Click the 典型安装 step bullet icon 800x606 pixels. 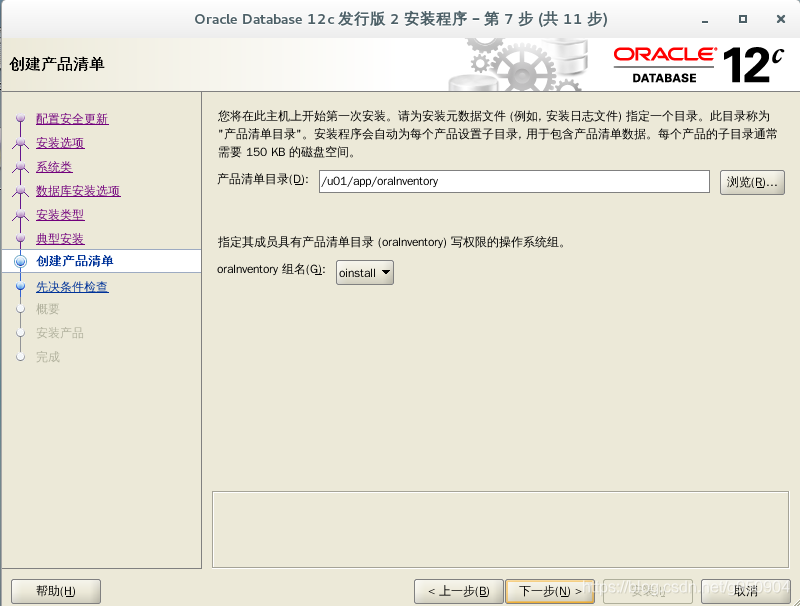pos(20,238)
